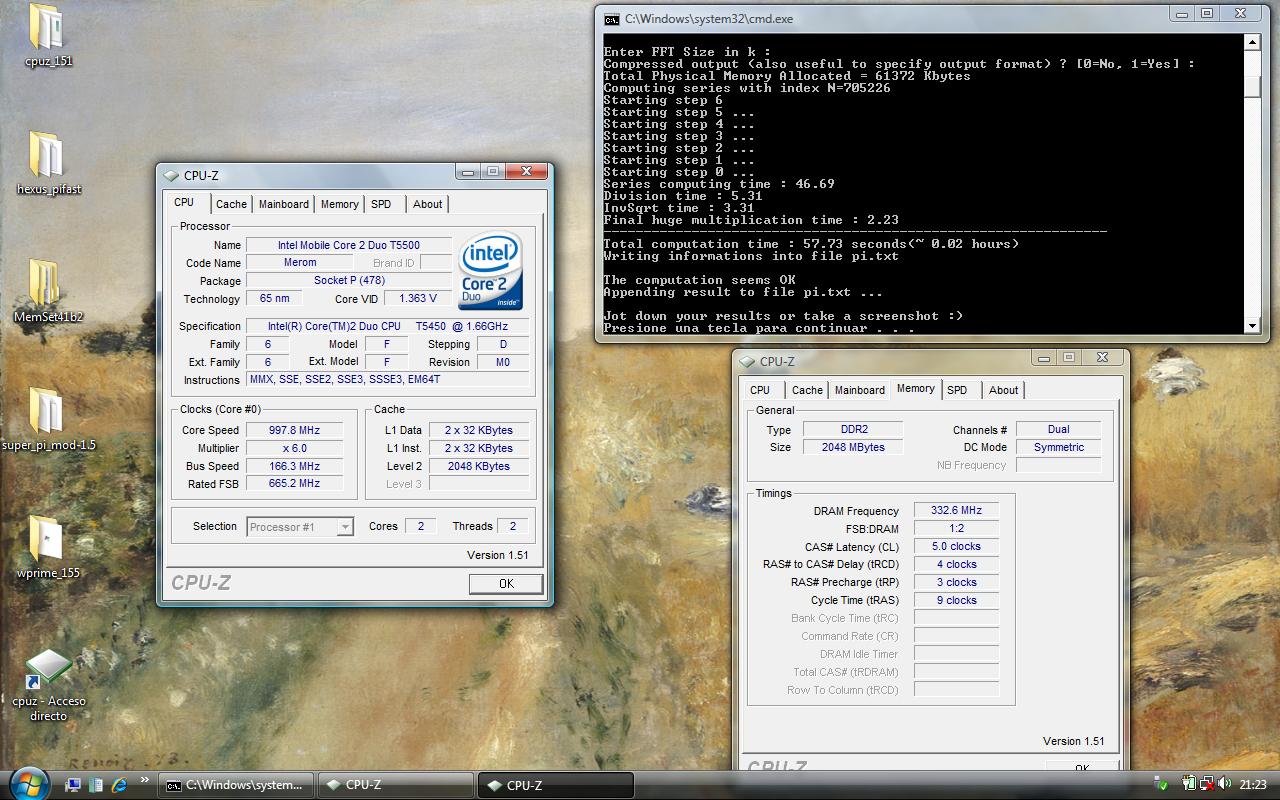The image size is (1280, 800).
Task: Click the Intel Core 2 Duo logo
Action: 490,272
